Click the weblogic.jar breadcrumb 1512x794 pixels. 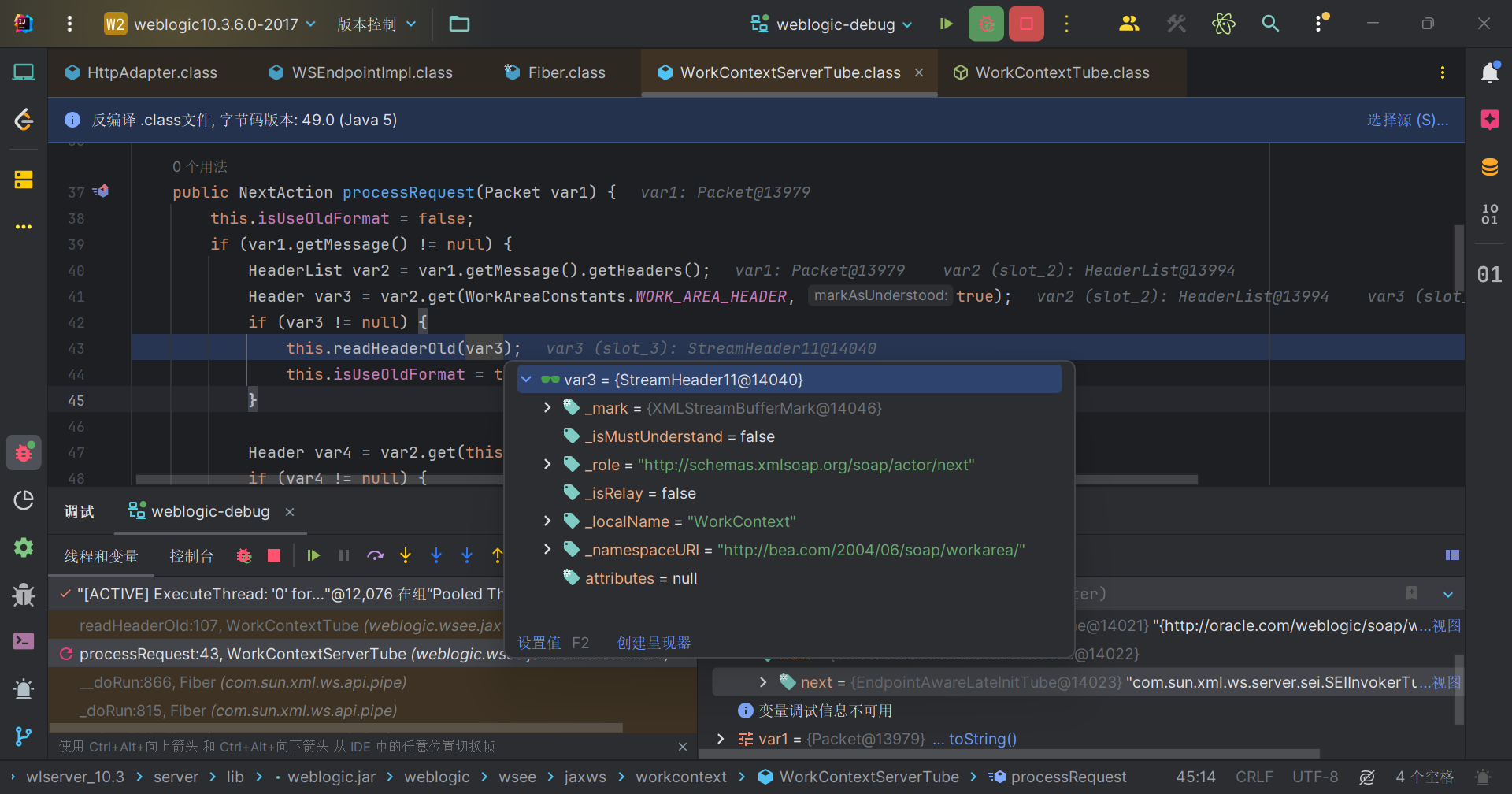pyautogui.click(x=332, y=777)
